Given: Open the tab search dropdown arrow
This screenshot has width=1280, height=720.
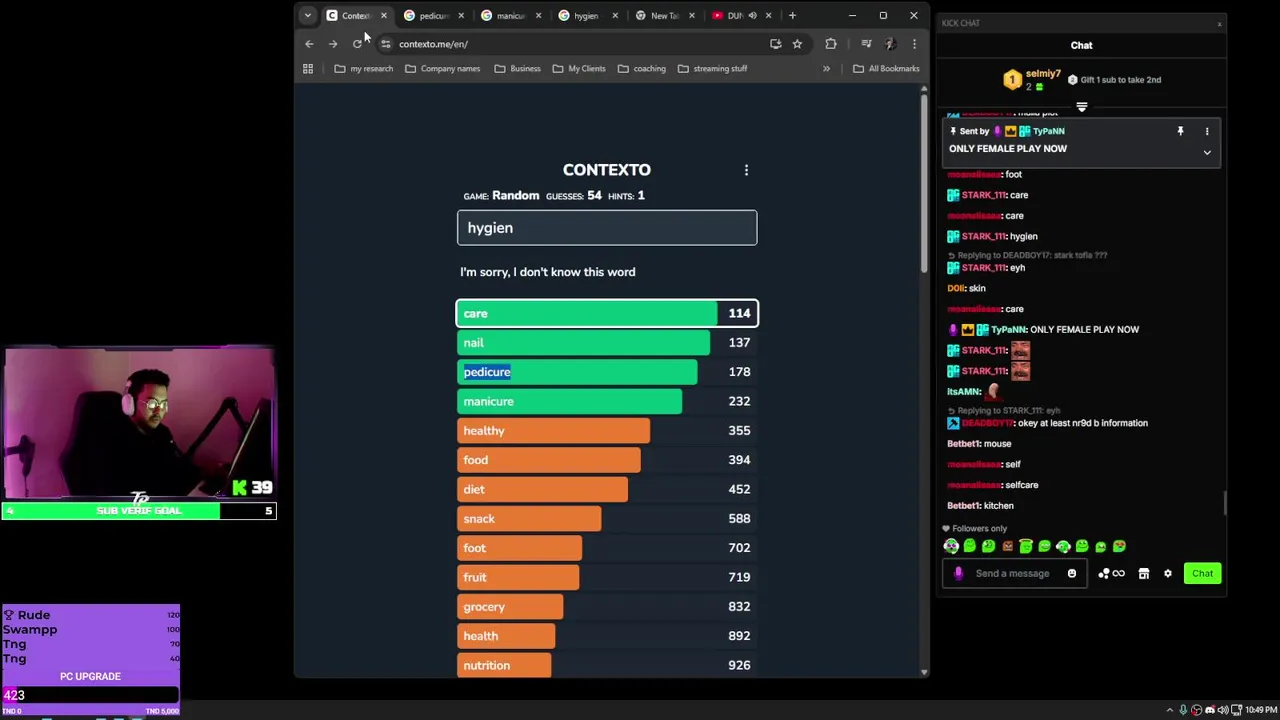Looking at the screenshot, I should pyautogui.click(x=308, y=15).
